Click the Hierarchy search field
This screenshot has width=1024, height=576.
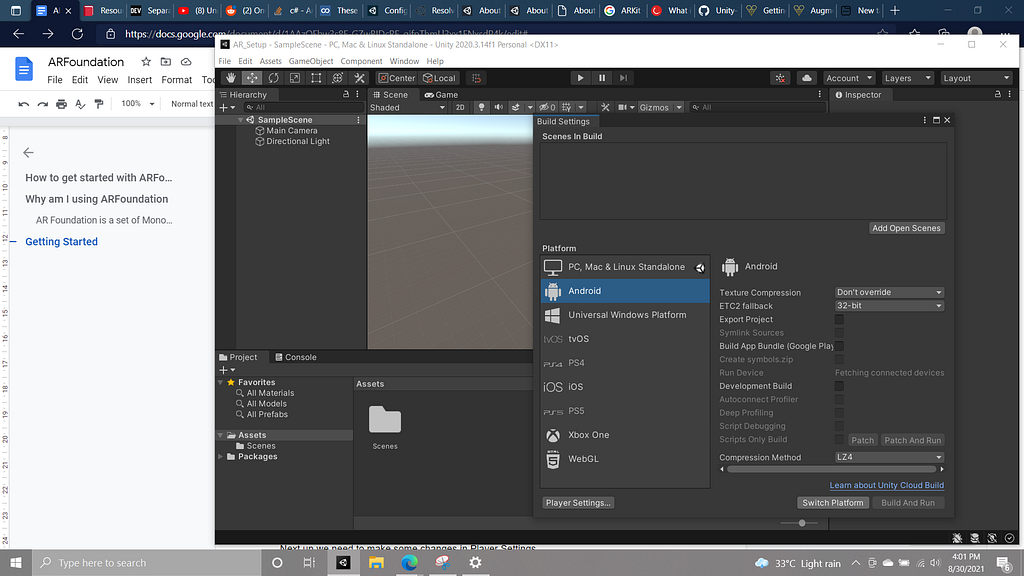point(303,107)
